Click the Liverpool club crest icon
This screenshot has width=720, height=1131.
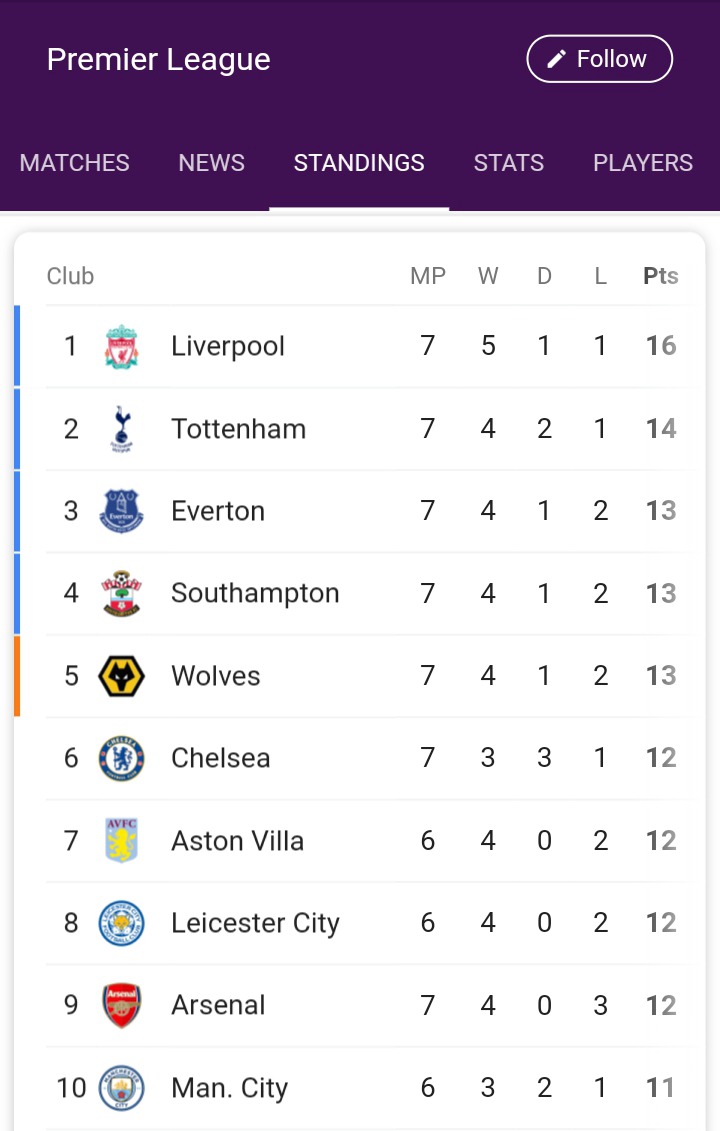tap(122, 347)
